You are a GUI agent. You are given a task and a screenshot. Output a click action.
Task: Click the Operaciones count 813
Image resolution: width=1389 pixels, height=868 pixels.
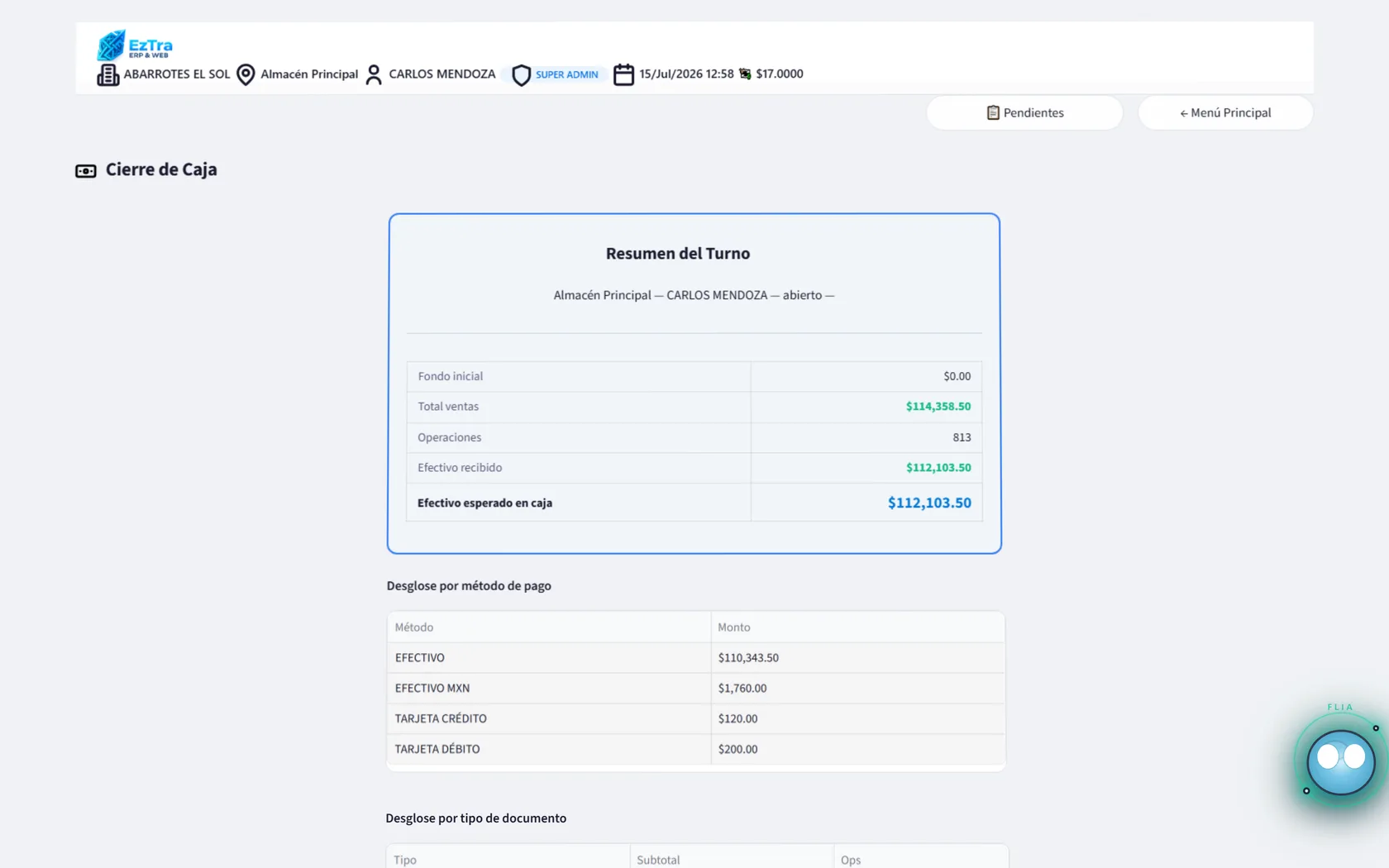(x=962, y=437)
